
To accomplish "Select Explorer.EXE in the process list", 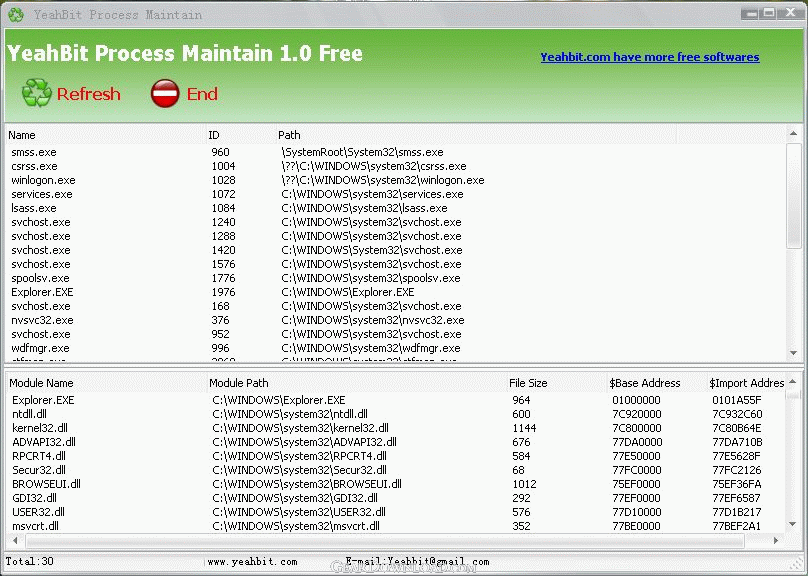I will point(42,292).
